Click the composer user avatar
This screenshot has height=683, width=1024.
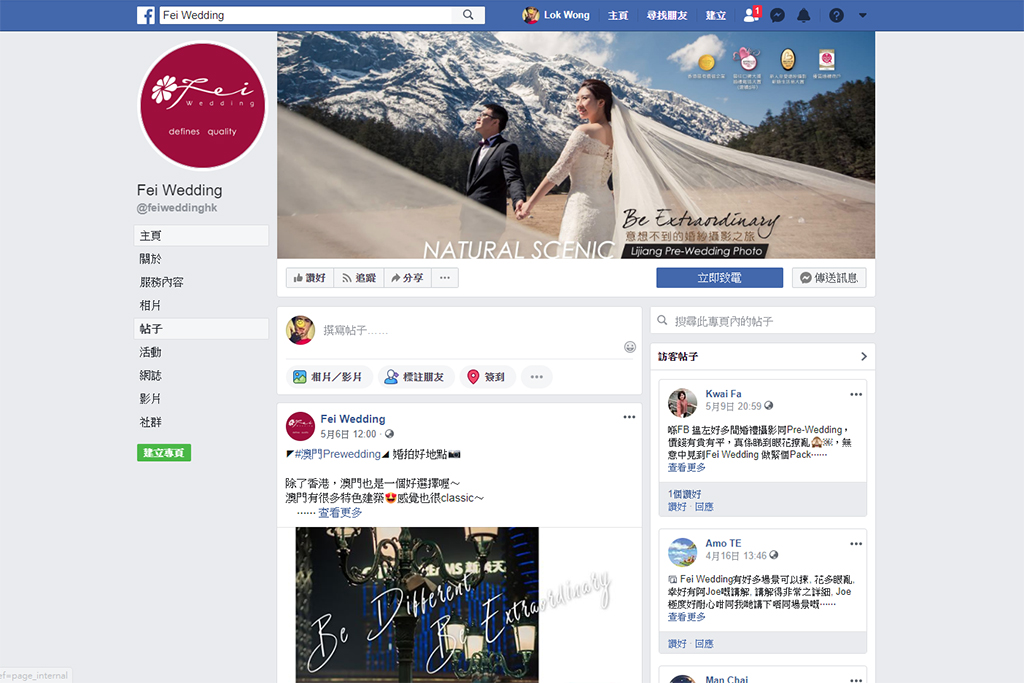click(x=300, y=330)
